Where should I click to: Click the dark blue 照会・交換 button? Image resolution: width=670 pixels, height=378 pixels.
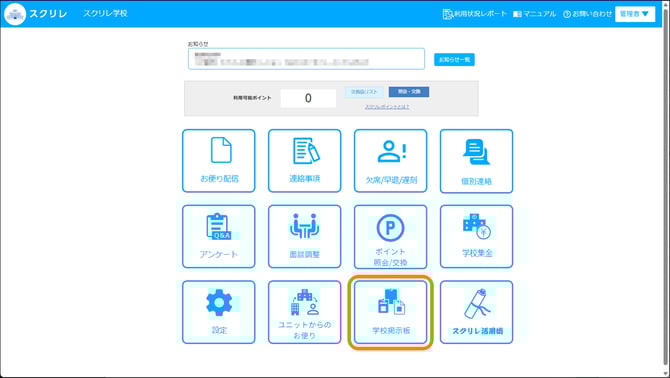tap(409, 92)
